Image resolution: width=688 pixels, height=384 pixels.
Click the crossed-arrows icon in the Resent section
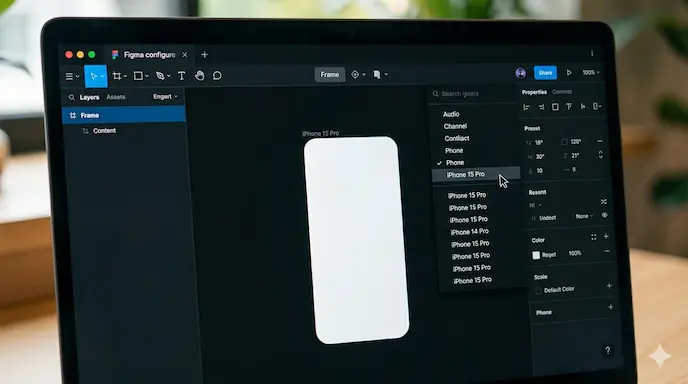604,201
